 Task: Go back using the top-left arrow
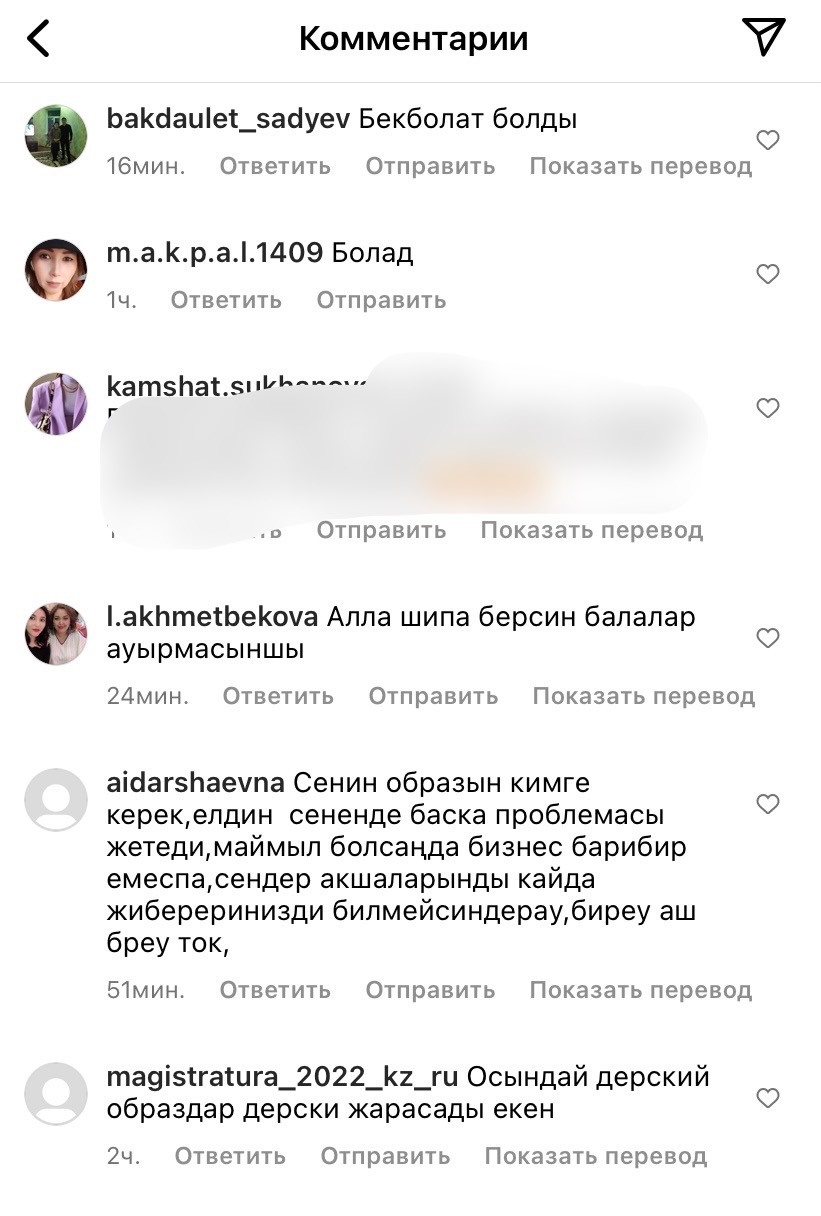pyautogui.click(x=38, y=39)
